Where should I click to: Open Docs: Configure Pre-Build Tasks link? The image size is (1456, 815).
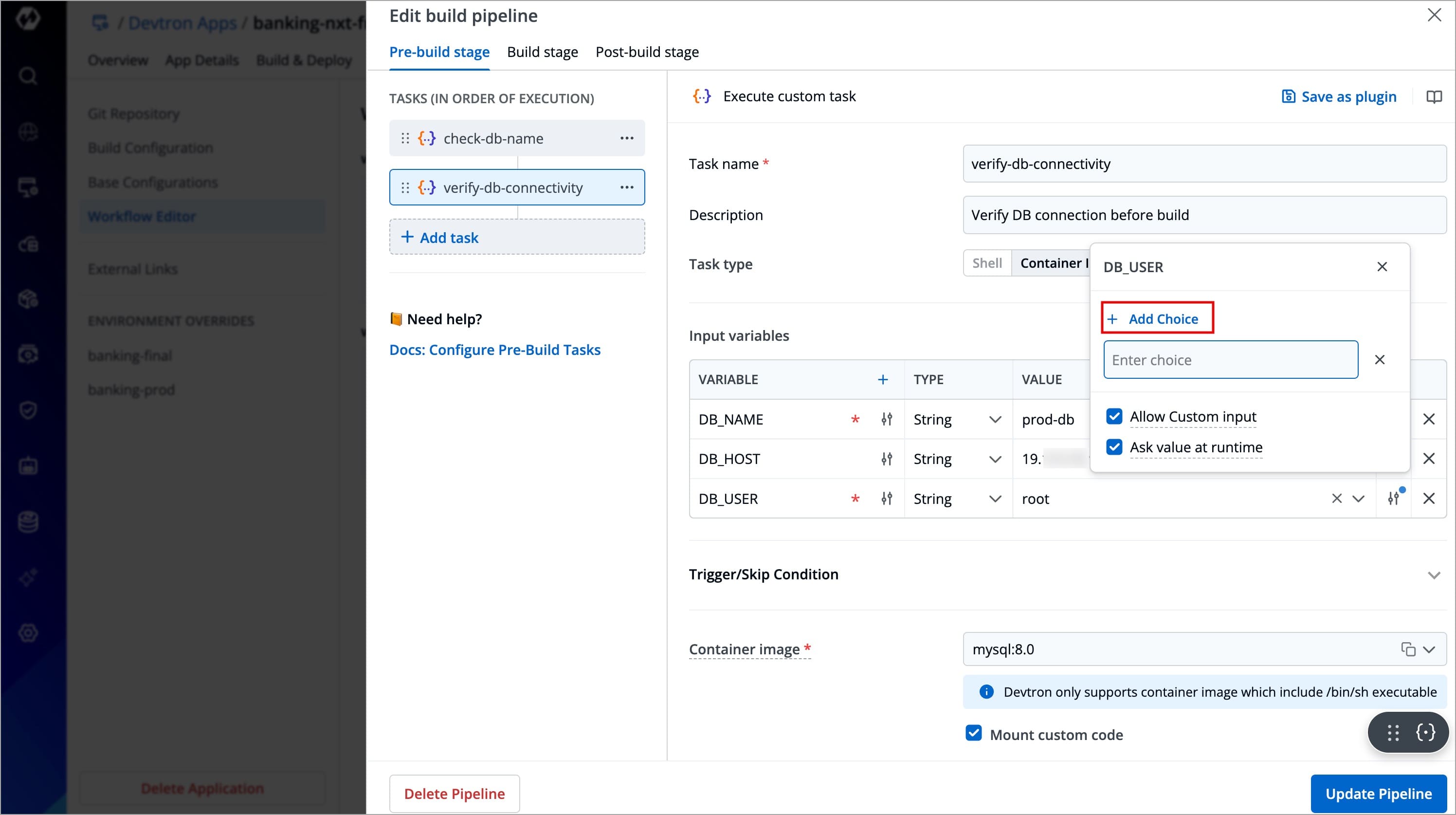click(494, 350)
